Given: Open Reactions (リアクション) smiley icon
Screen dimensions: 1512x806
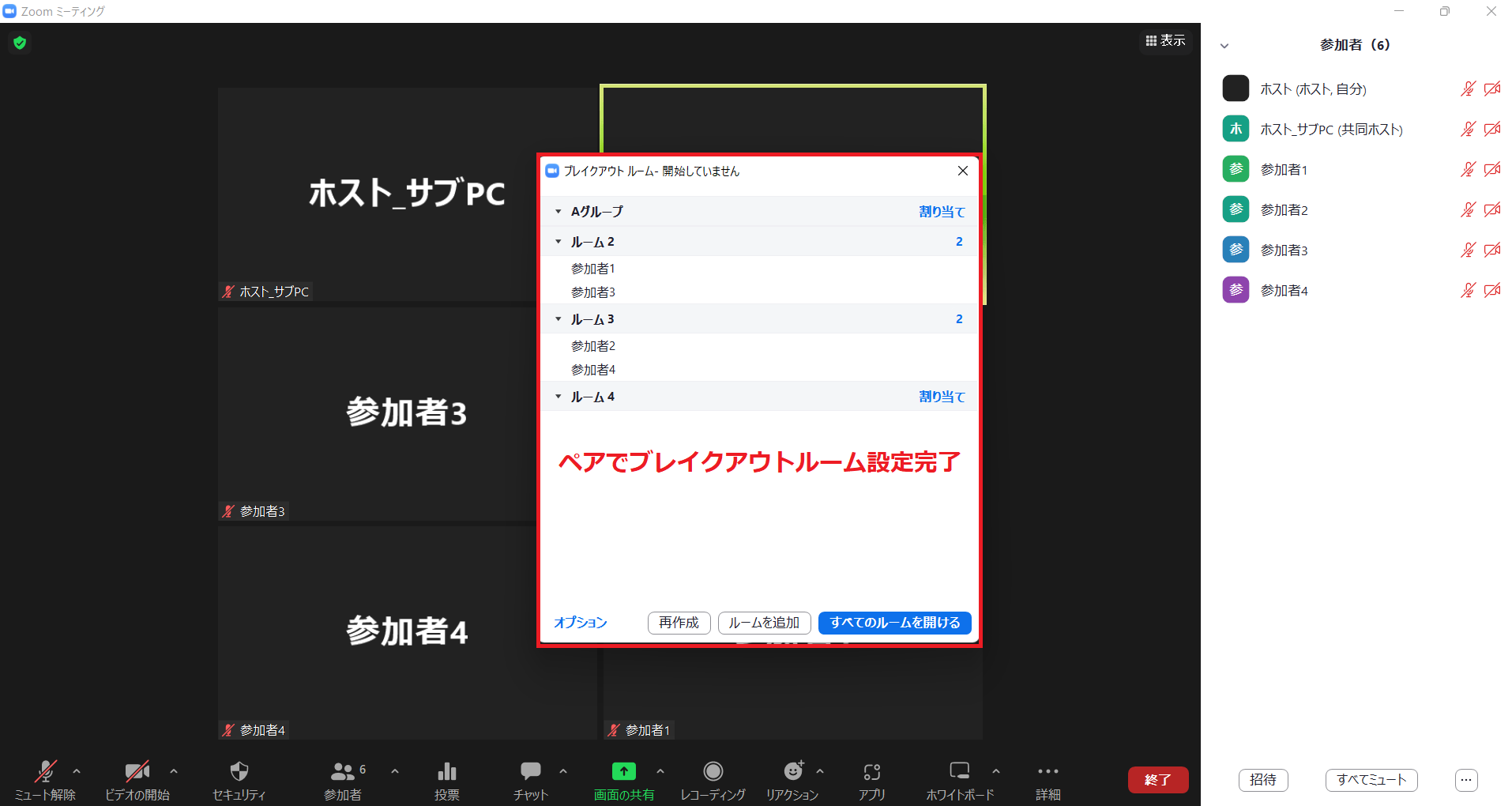Looking at the screenshot, I should [792, 771].
